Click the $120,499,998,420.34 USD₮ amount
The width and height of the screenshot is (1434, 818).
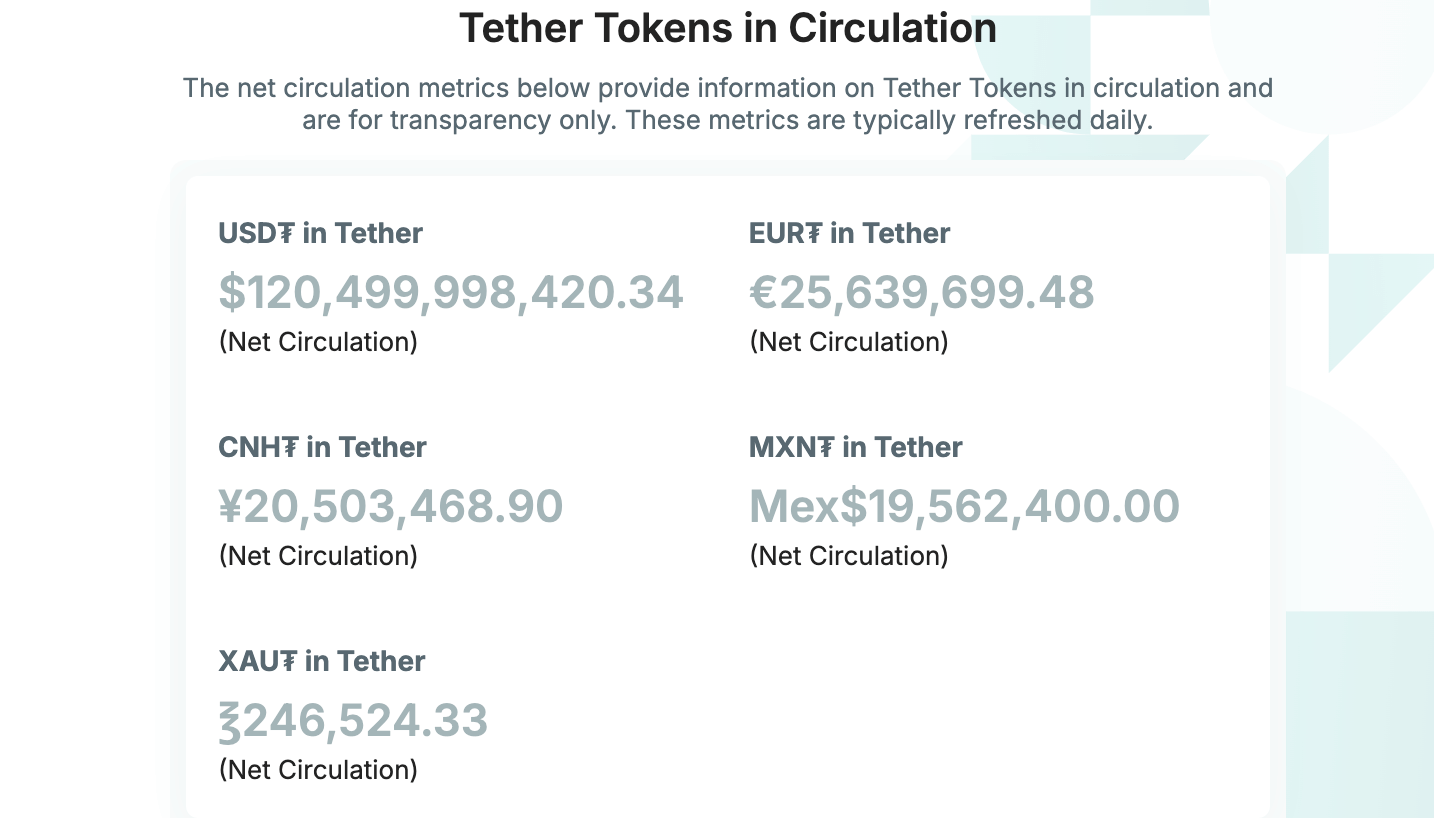point(451,292)
